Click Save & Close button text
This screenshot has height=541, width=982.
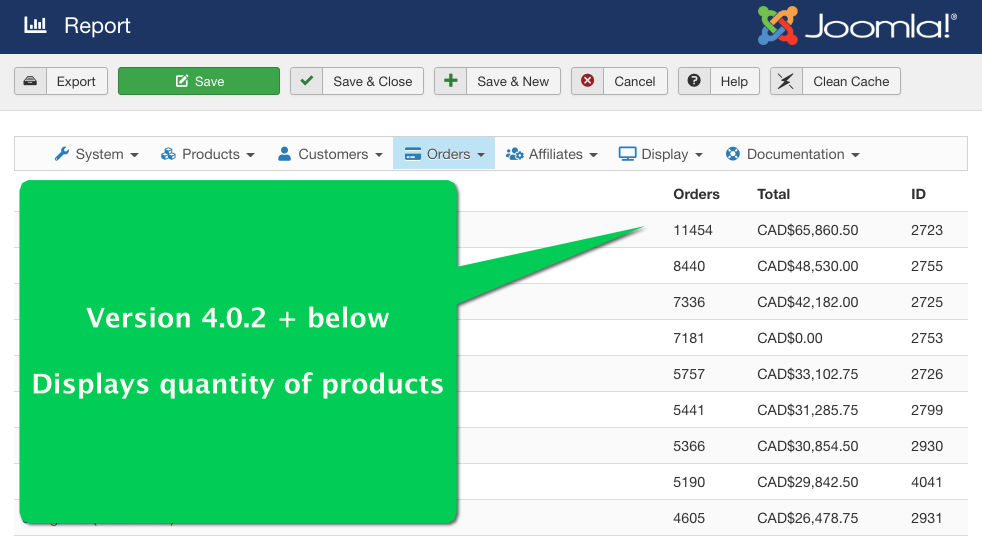point(373,81)
